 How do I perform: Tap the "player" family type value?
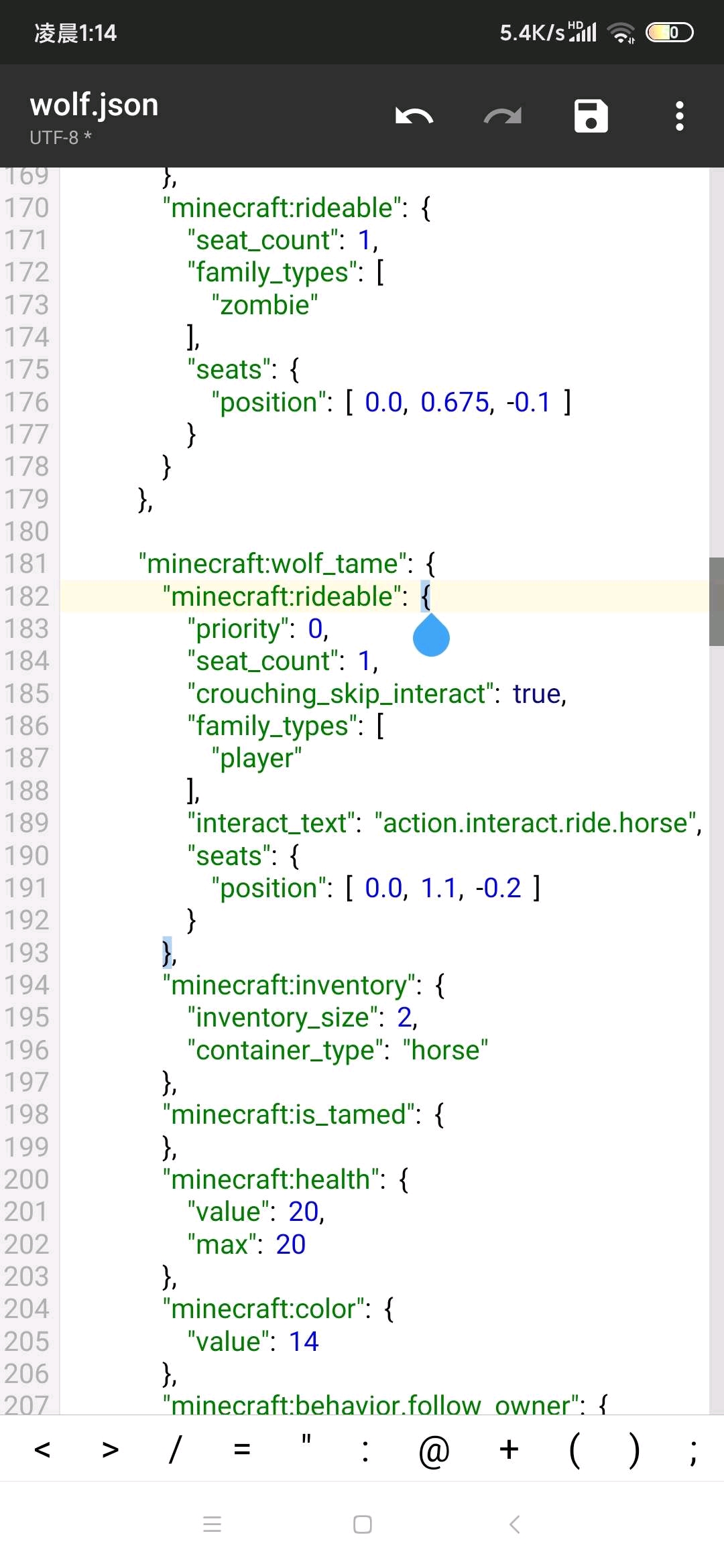[257, 759]
